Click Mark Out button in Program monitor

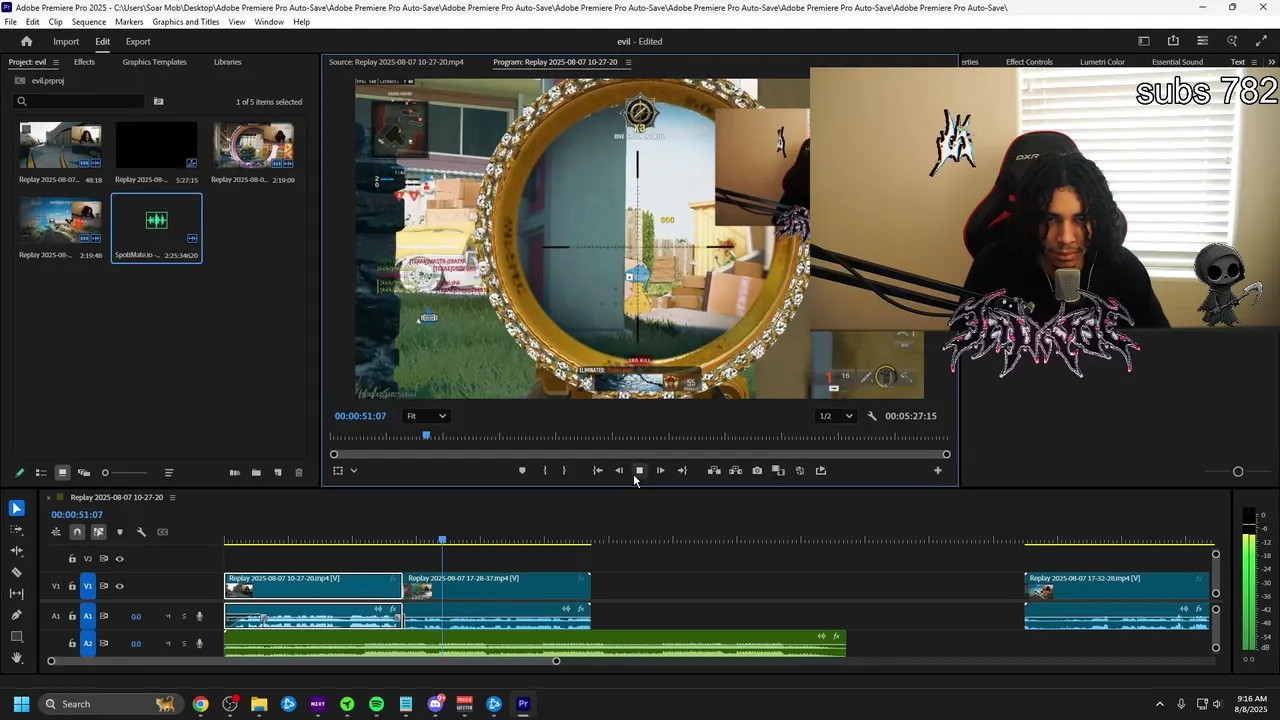tap(564, 471)
